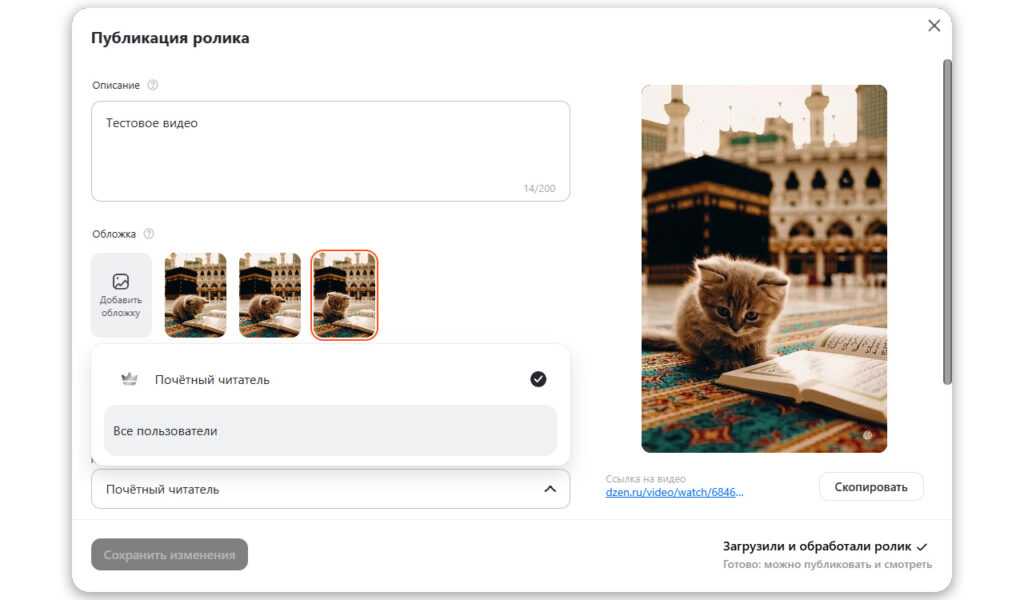Click the Публикация ролика heading
Viewport: 1024px width, 600px height.
click(170, 38)
